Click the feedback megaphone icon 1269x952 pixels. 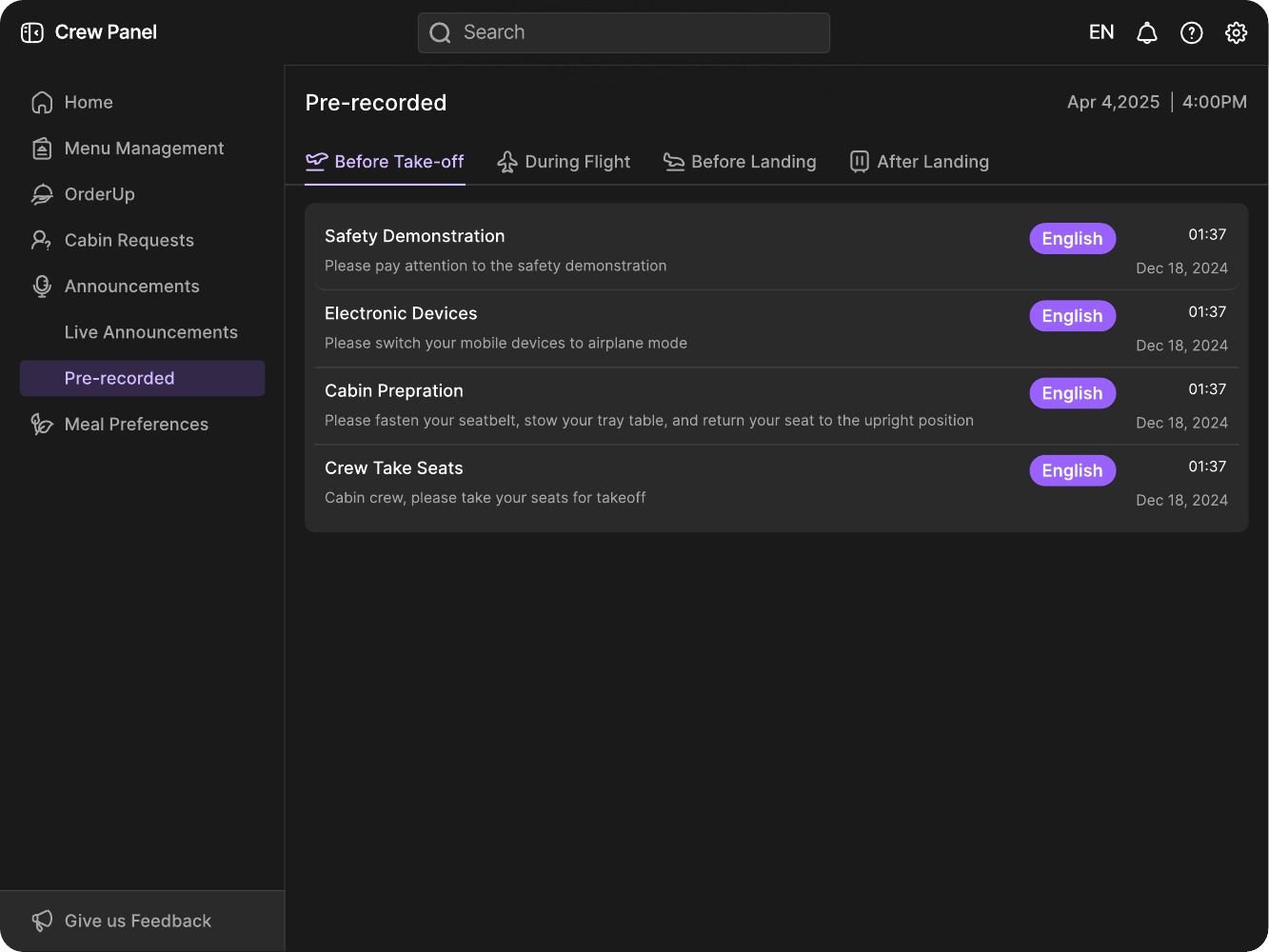[x=42, y=921]
